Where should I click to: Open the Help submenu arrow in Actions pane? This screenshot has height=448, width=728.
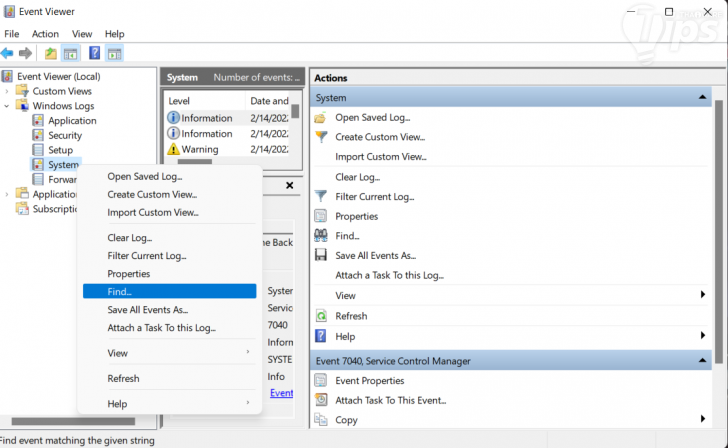[702, 335]
